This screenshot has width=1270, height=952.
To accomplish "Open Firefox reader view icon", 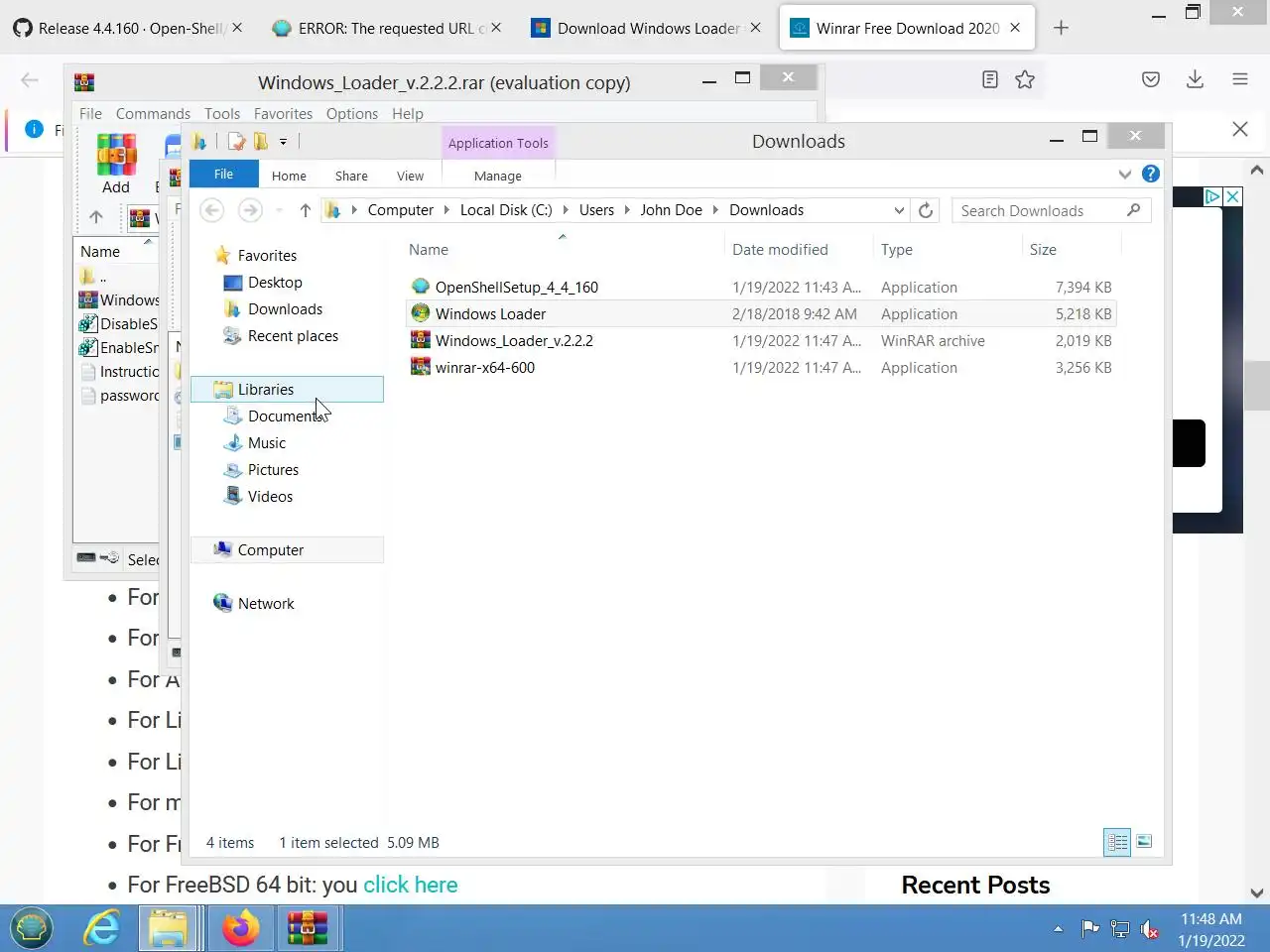I will tap(989, 79).
